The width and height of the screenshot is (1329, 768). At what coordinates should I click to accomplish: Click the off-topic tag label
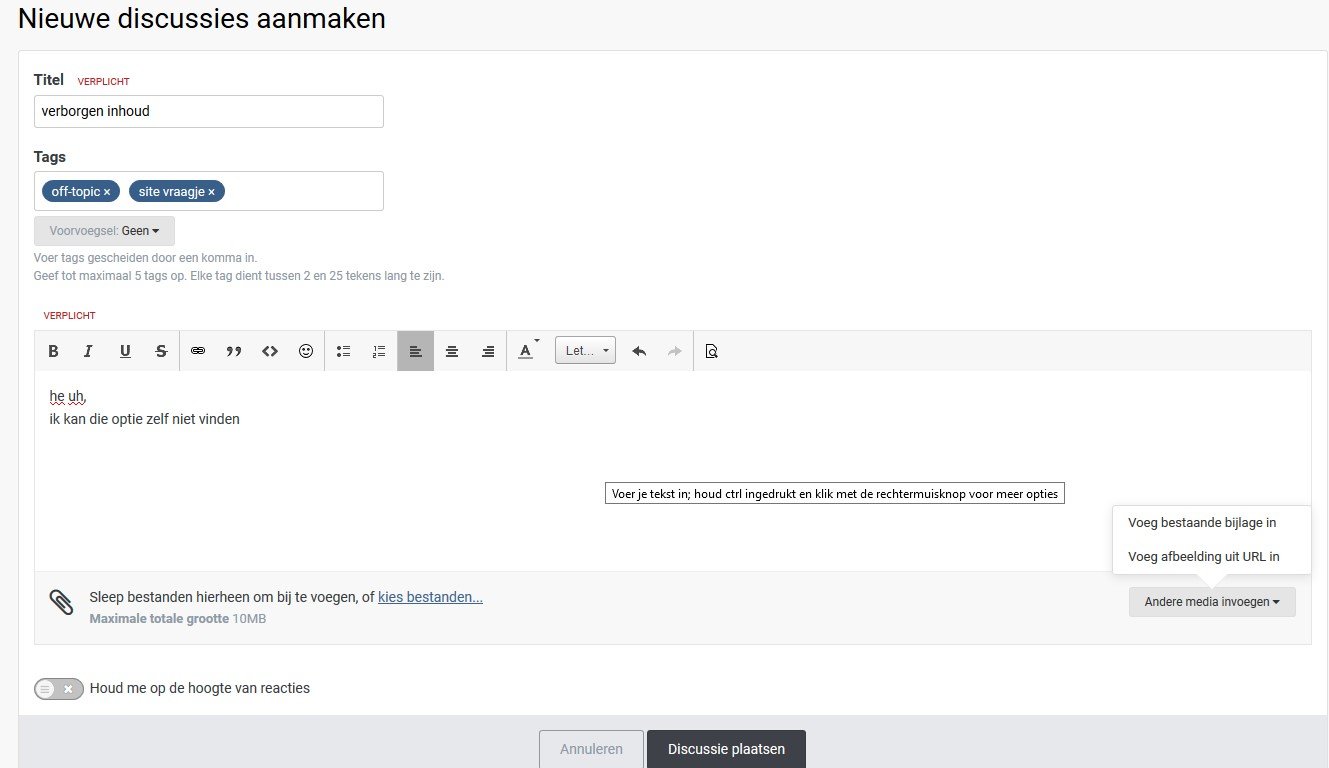pyautogui.click(x=76, y=191)
